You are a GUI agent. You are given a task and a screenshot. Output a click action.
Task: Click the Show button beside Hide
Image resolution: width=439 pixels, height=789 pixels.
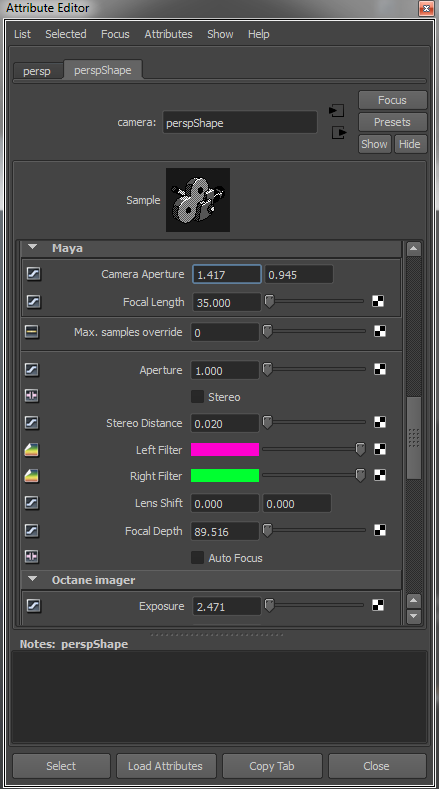pos(375,144)
